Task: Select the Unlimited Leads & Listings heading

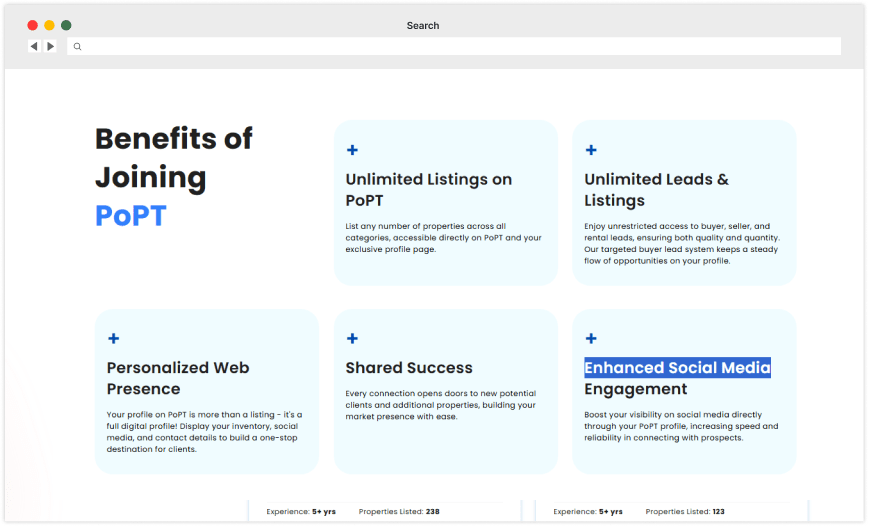Action: (656, 190)
